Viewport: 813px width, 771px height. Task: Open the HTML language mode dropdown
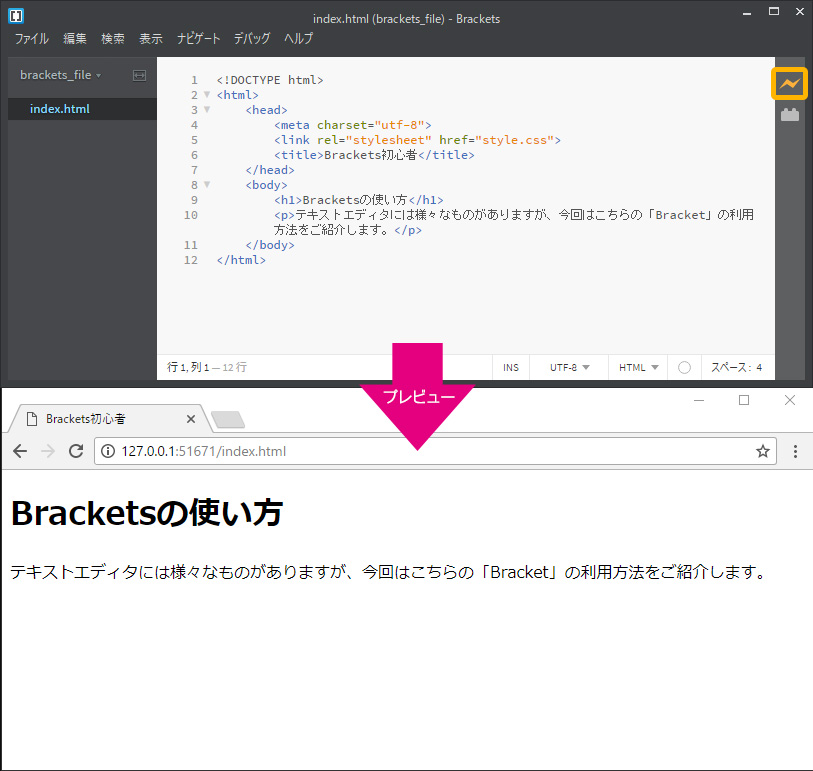pos(637,367)
